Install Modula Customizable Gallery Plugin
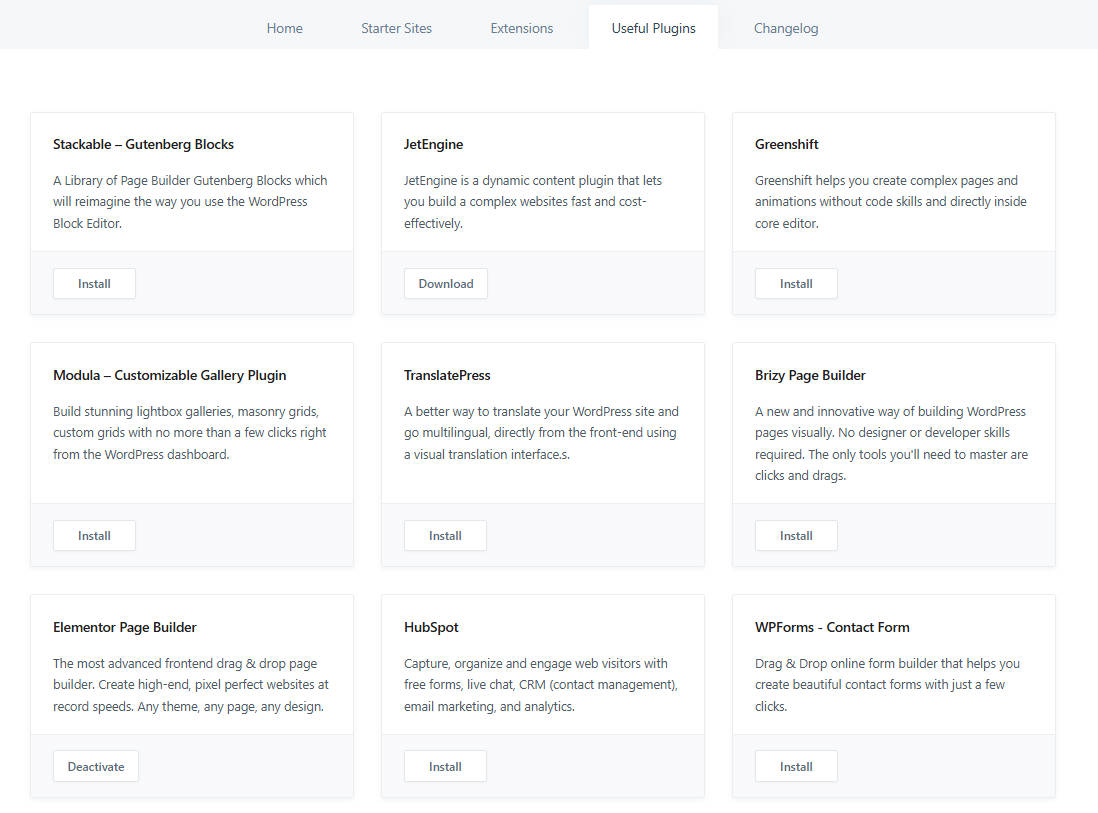This screenshot has width=1098, height=813. [95, 536]
